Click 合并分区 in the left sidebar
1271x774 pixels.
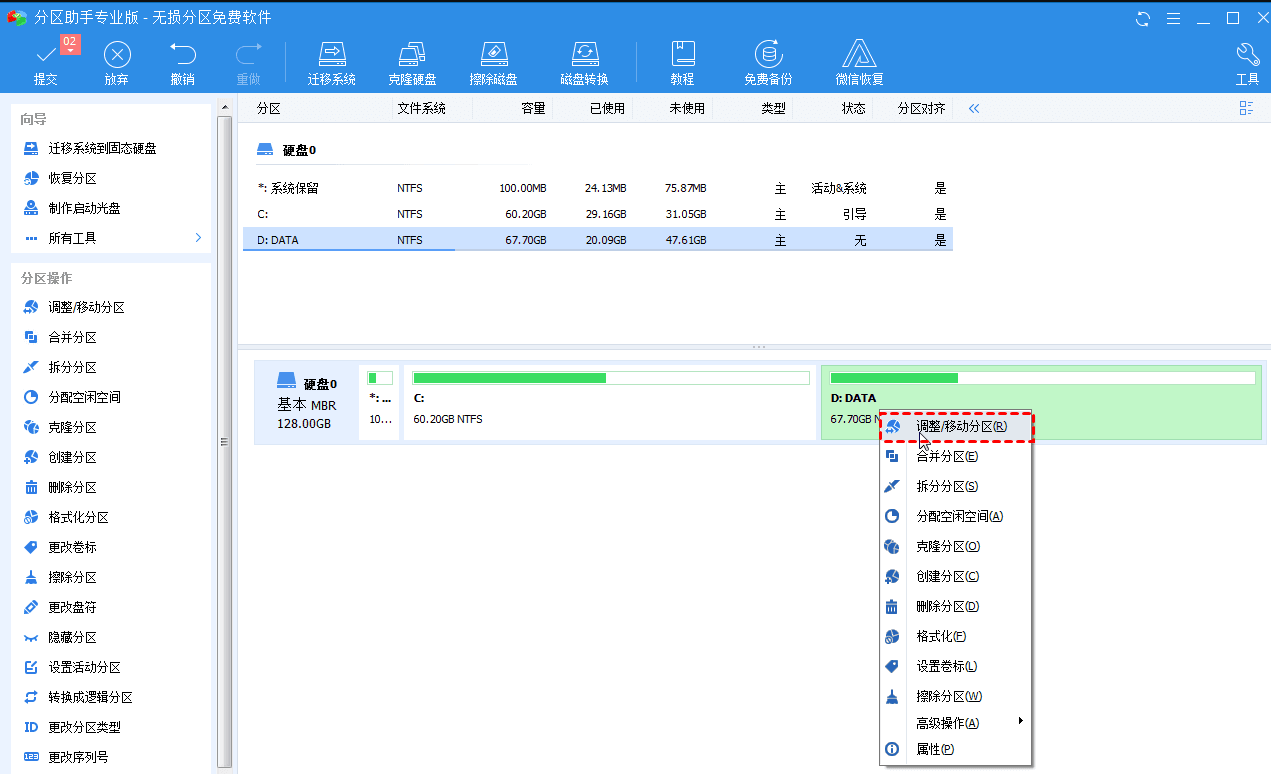click(72, 338)
